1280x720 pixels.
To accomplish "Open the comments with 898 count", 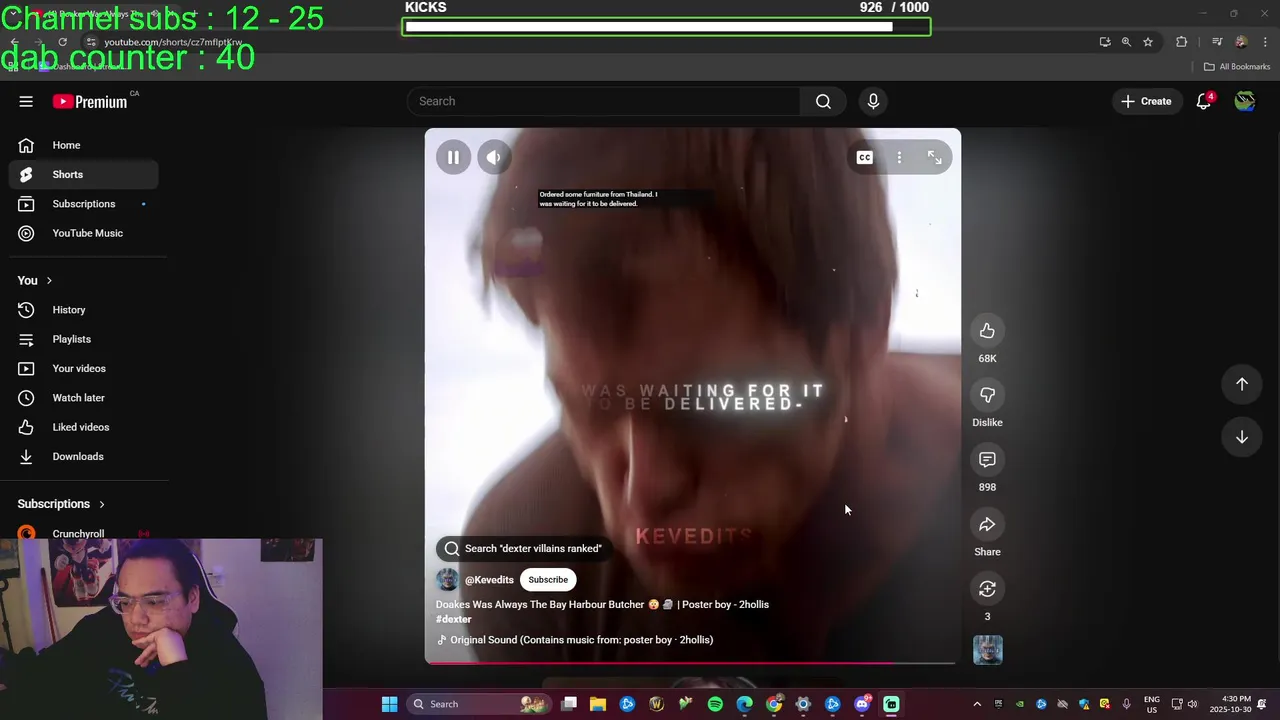I will click(x=987, y=460).
